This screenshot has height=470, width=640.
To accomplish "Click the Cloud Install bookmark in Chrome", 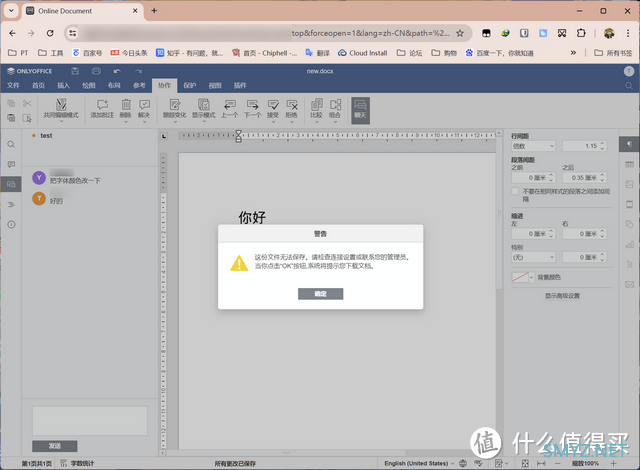I will tap(362, 53).
